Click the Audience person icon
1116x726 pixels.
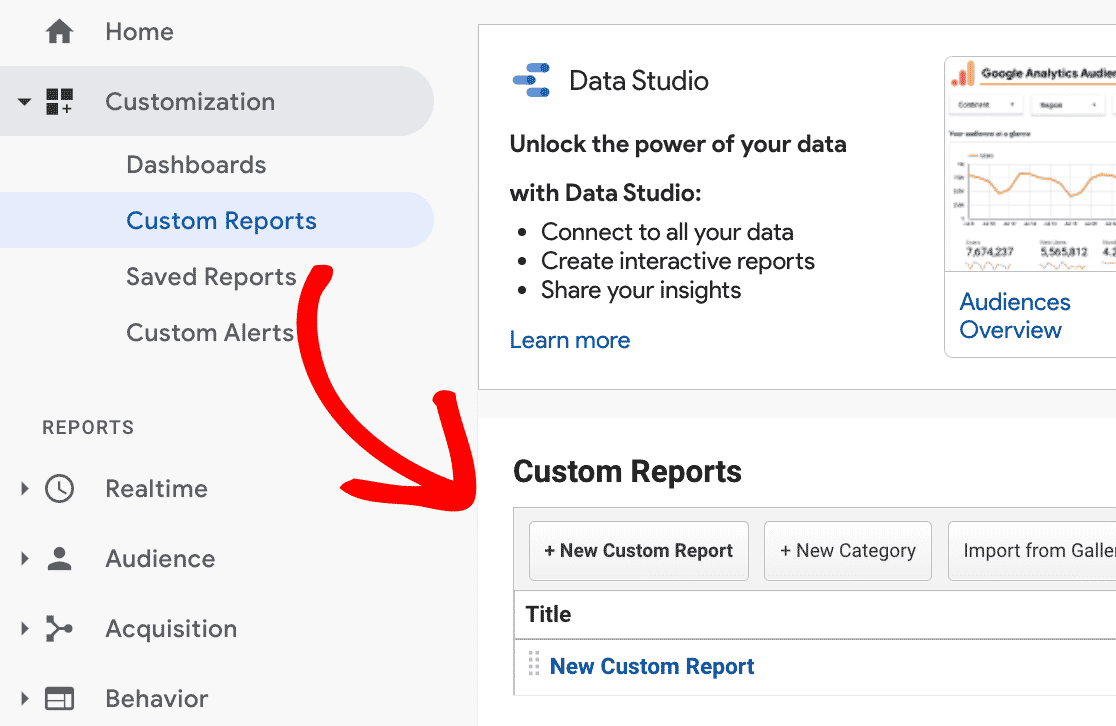tap(59, 559)
